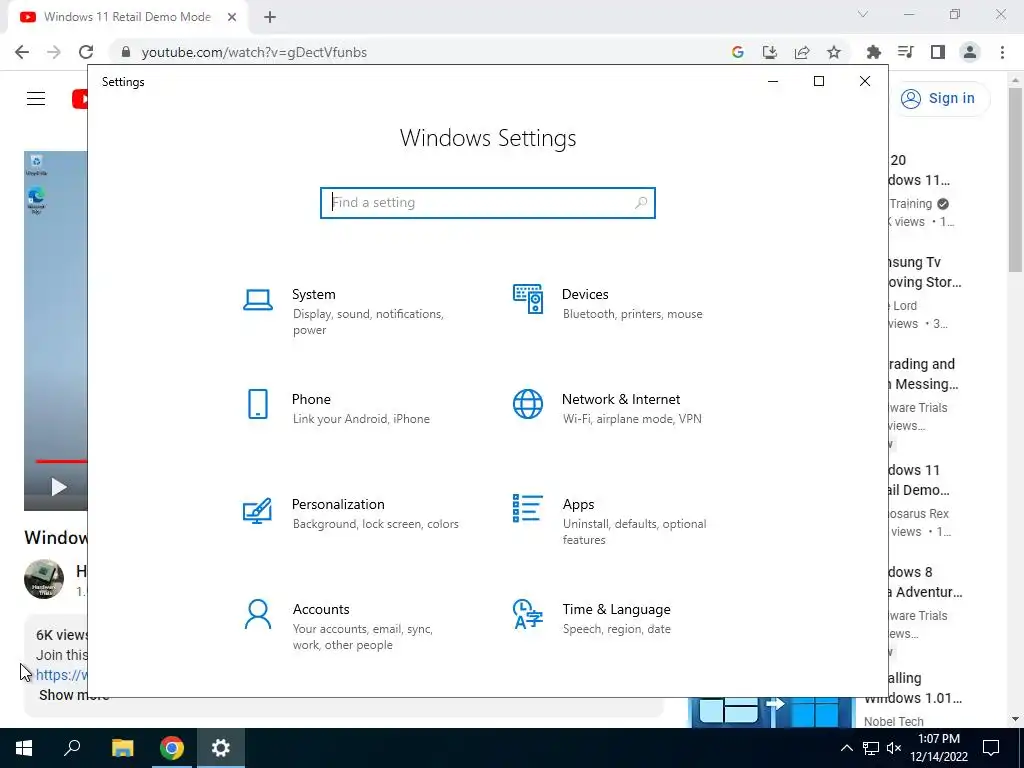
Task: Open the Windows 8 Adventur… recommended video
Action: pos(925,582)
